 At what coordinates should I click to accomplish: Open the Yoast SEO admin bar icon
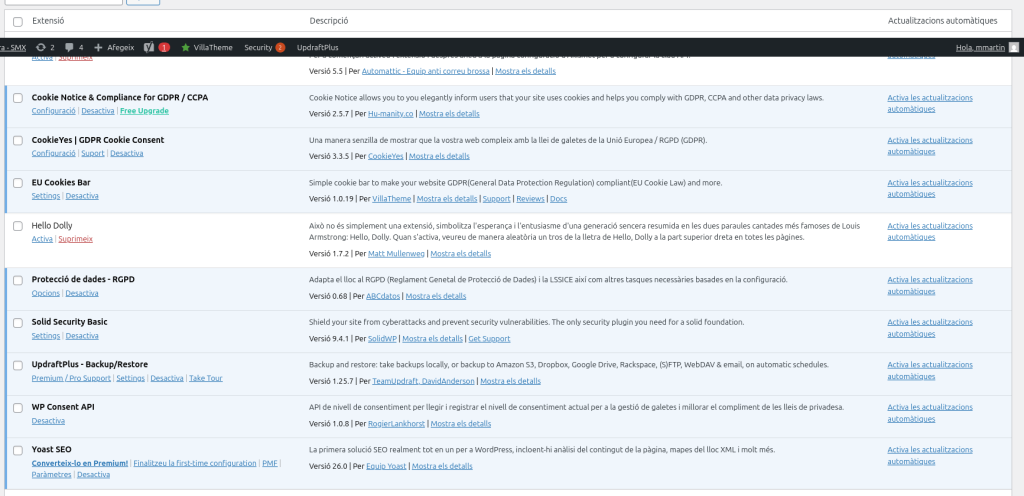click(149, 47)
